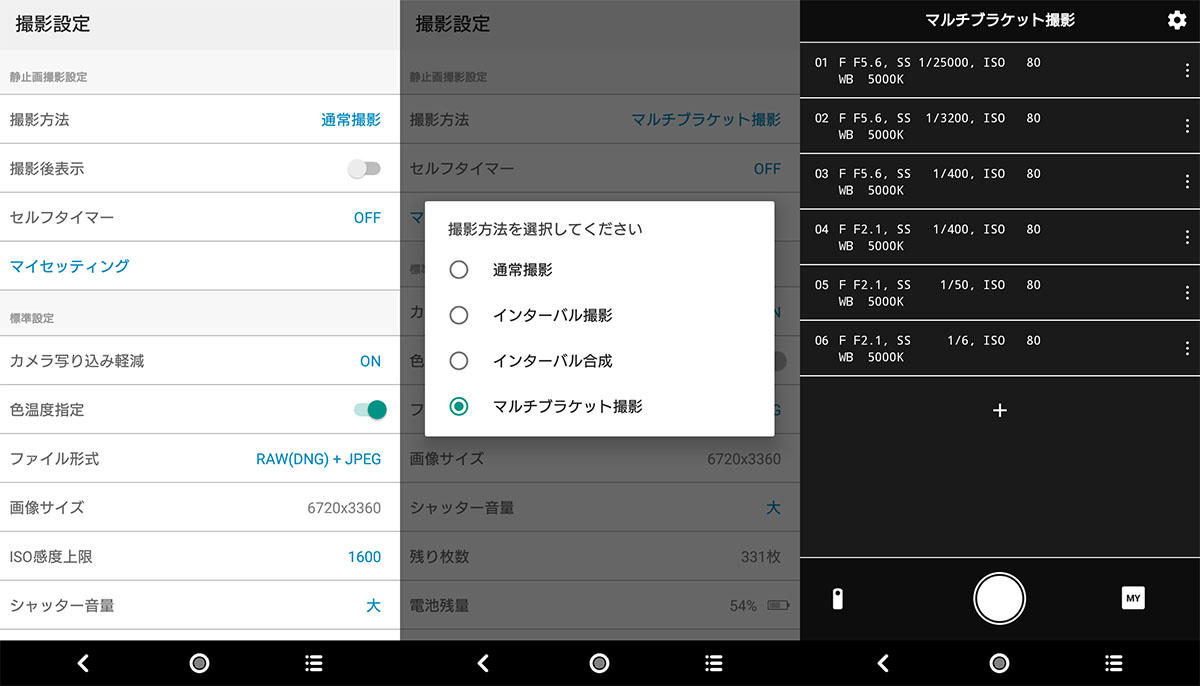This screenshot has height=686, width=1200.
Task: Add a new bracket setting with plus icon
Action: pos(1000,410)
